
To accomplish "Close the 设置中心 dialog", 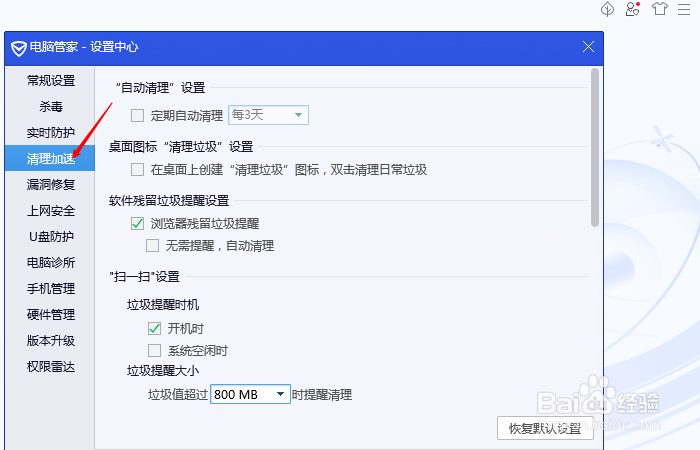I will 588,46.
